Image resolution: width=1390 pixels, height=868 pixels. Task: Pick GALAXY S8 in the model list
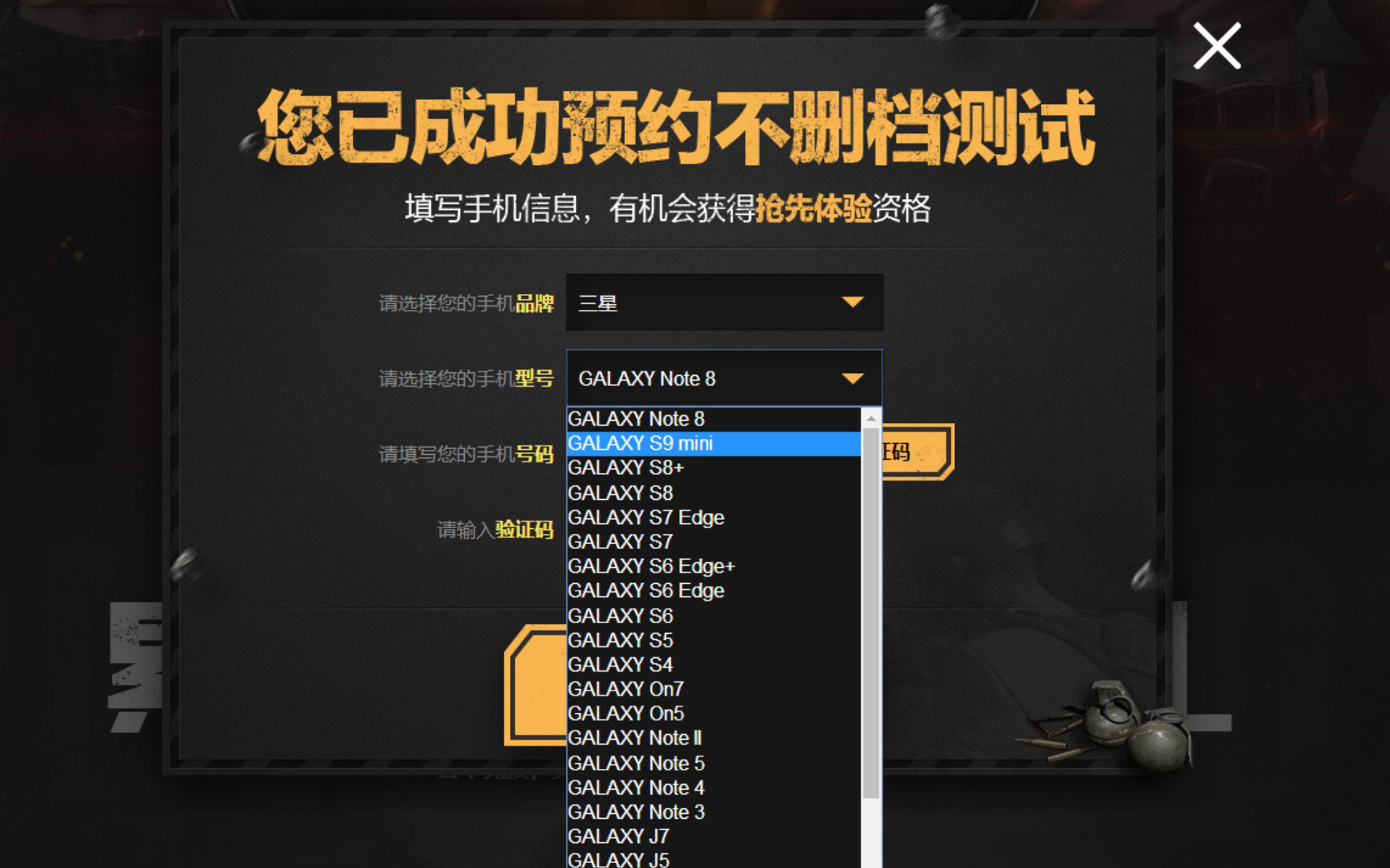coord(713,492)
